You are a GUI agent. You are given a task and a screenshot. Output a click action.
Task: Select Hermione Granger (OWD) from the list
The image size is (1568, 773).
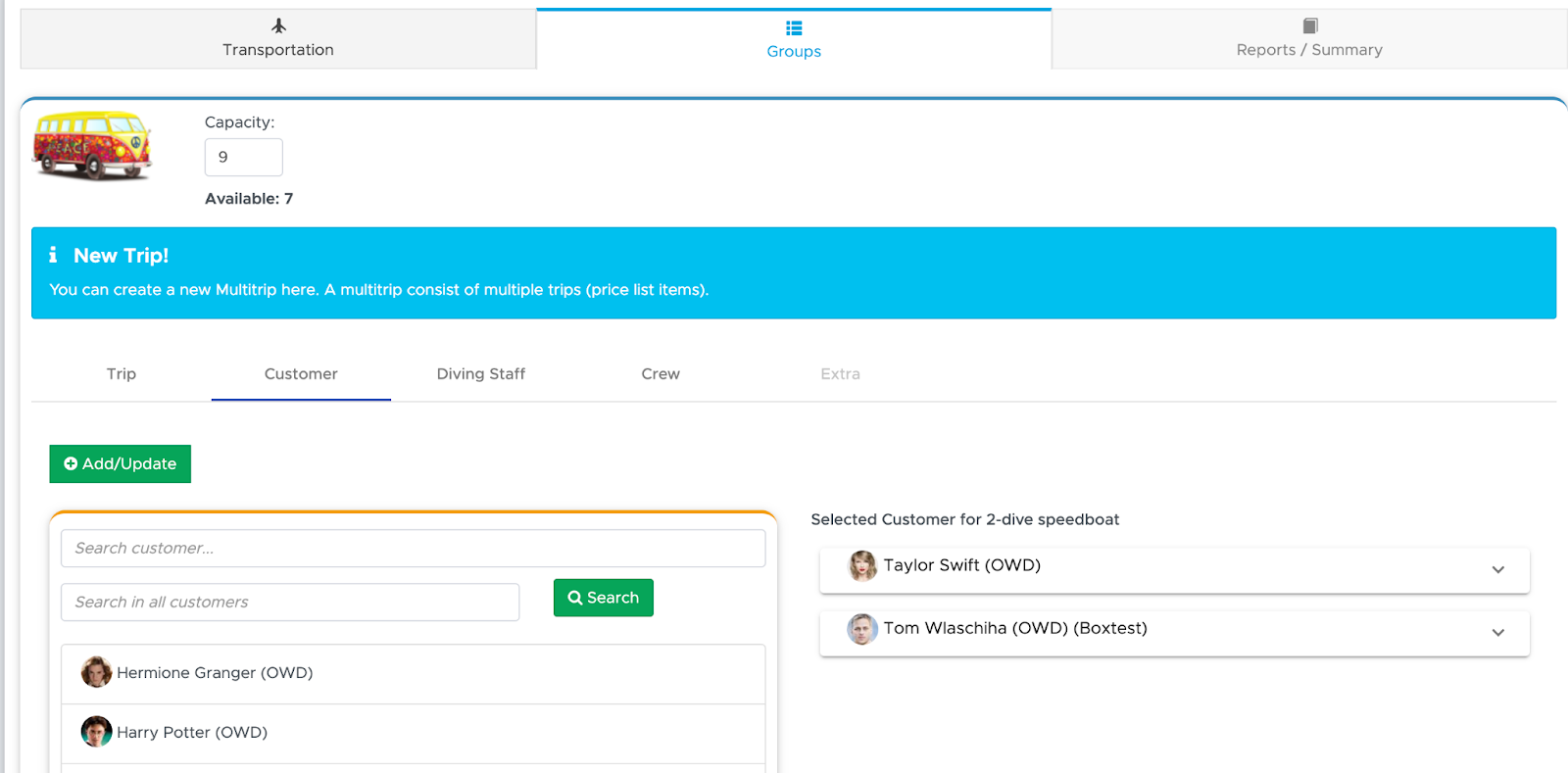click(x=414, y=674)
